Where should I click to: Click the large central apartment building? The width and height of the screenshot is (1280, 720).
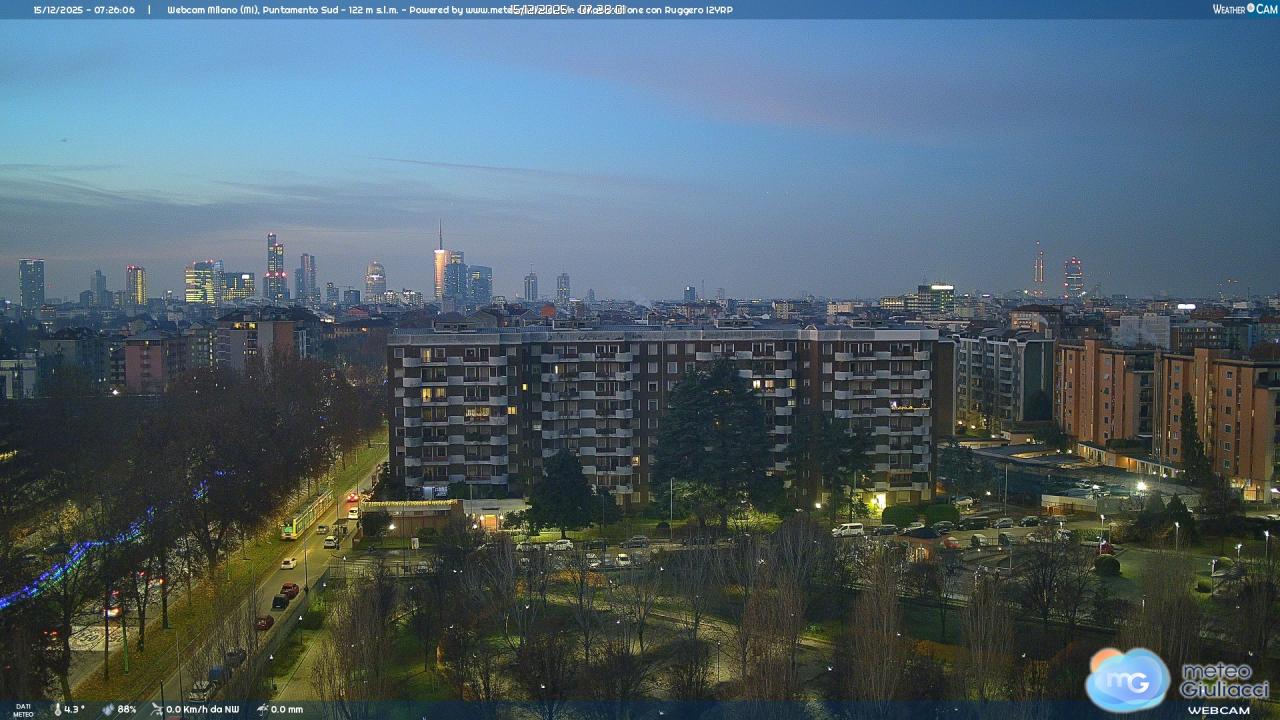pyautogui.click(x=660, y=410)
